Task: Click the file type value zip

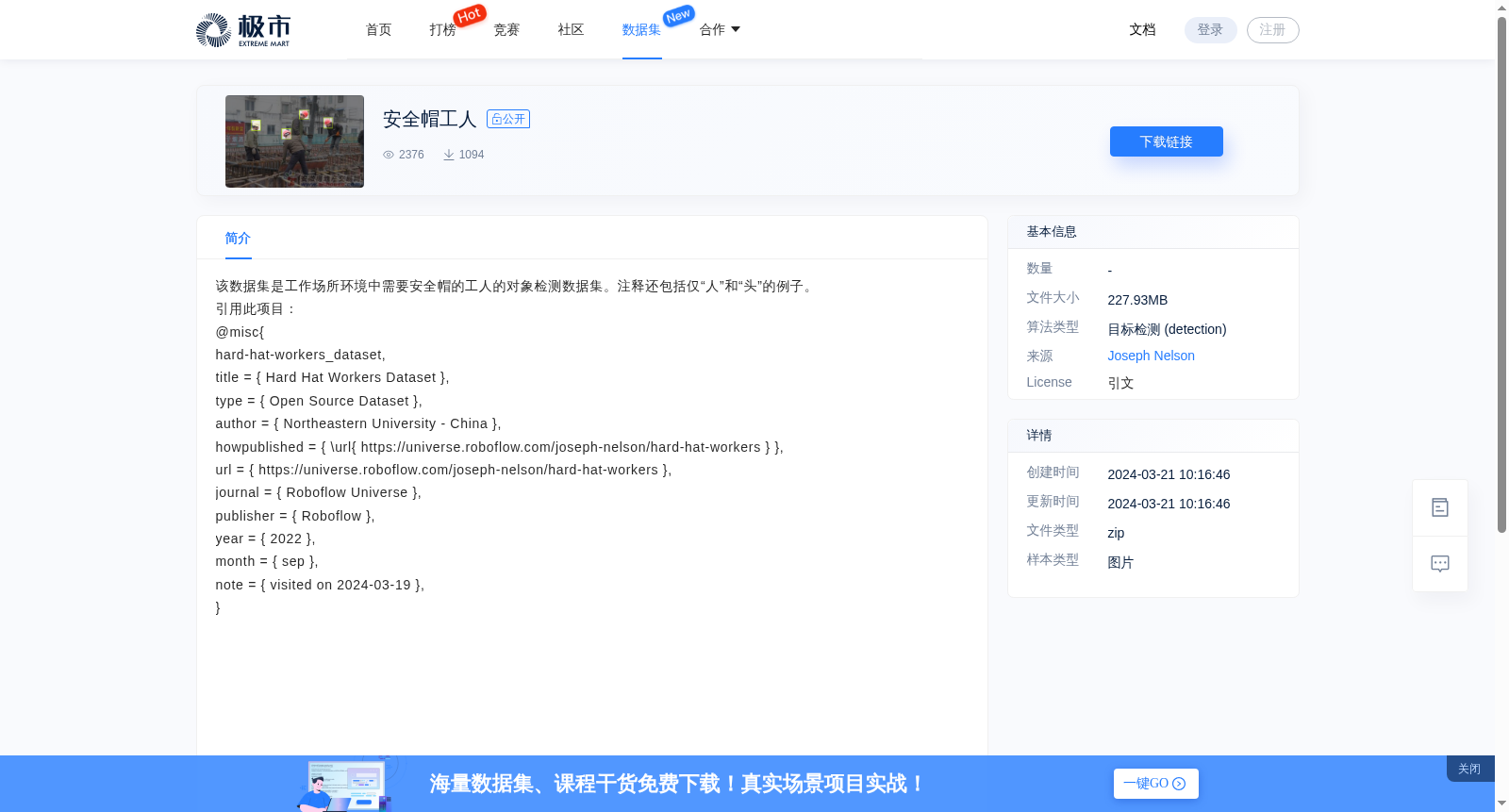Action: 1117,533
